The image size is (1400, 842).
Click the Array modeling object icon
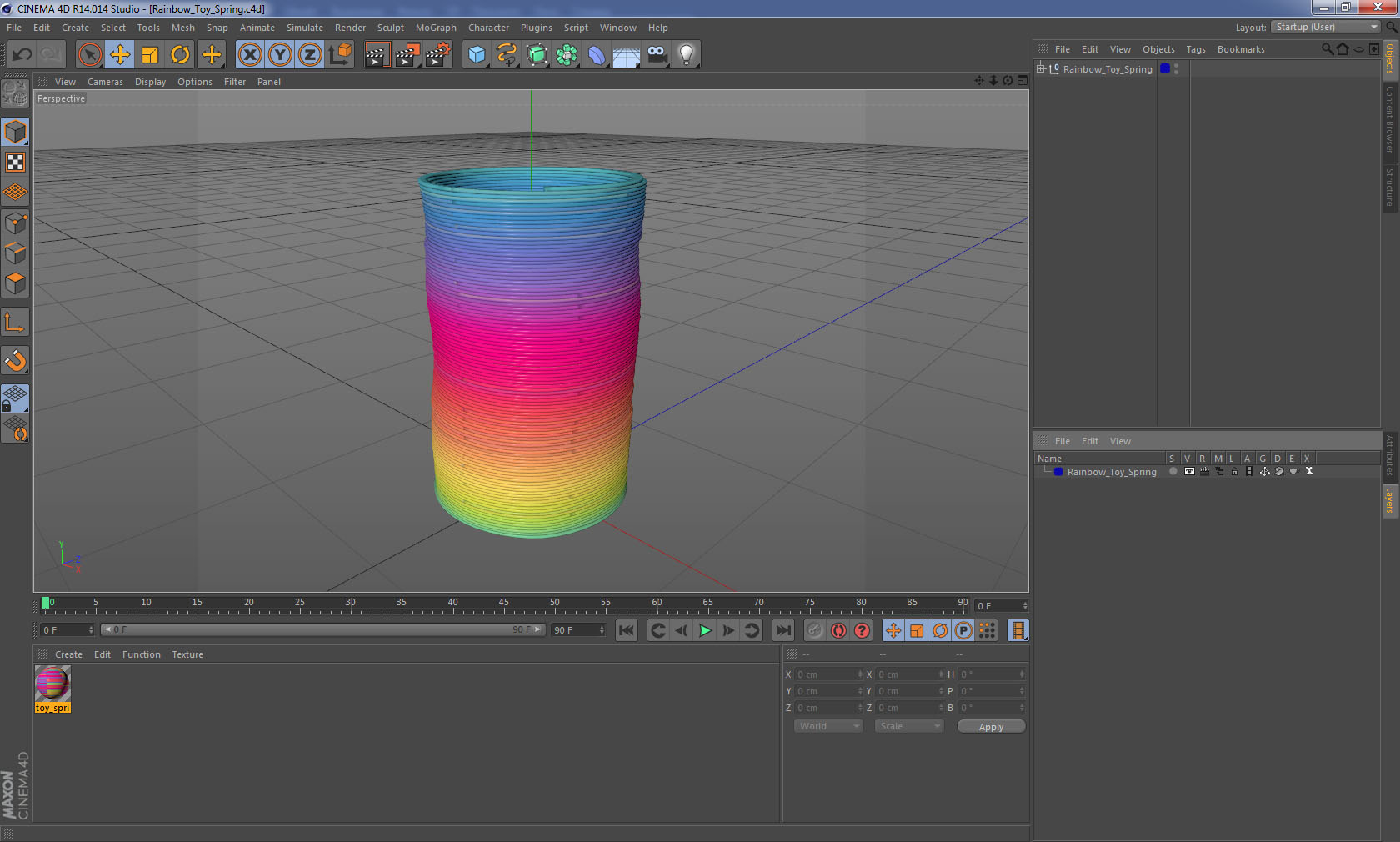point(567,55)
